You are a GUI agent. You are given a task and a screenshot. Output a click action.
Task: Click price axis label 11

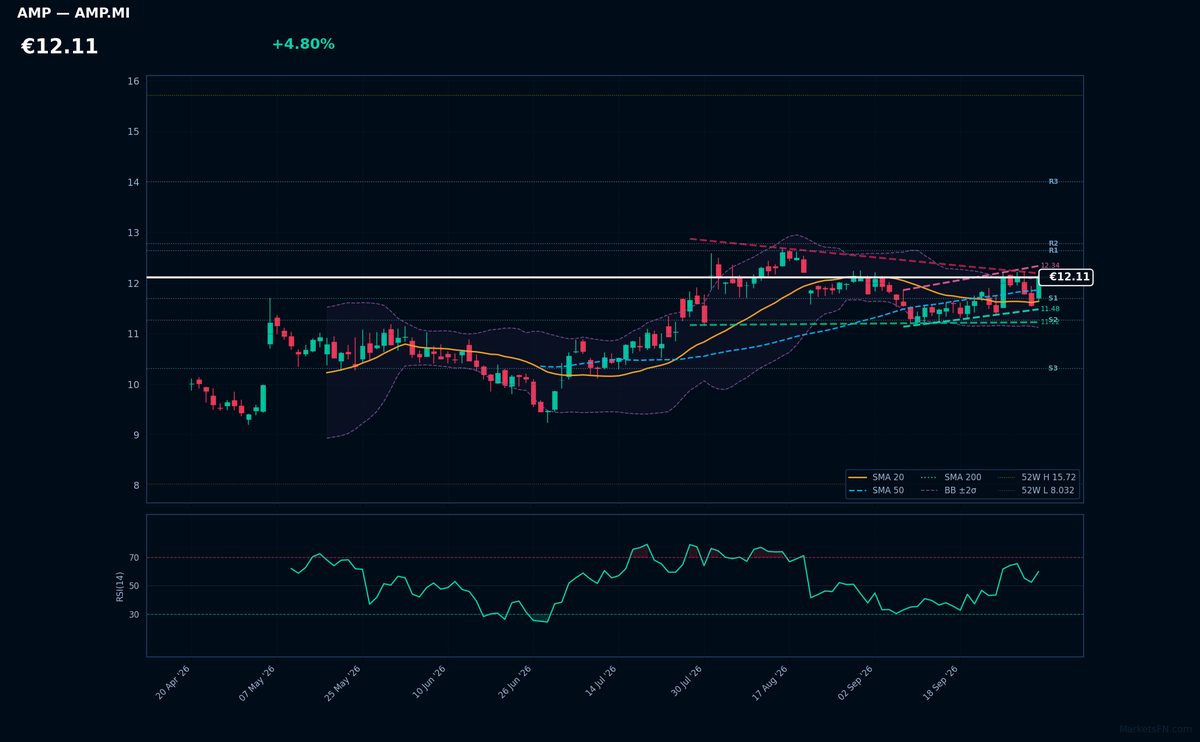click(x=133, y=334)
